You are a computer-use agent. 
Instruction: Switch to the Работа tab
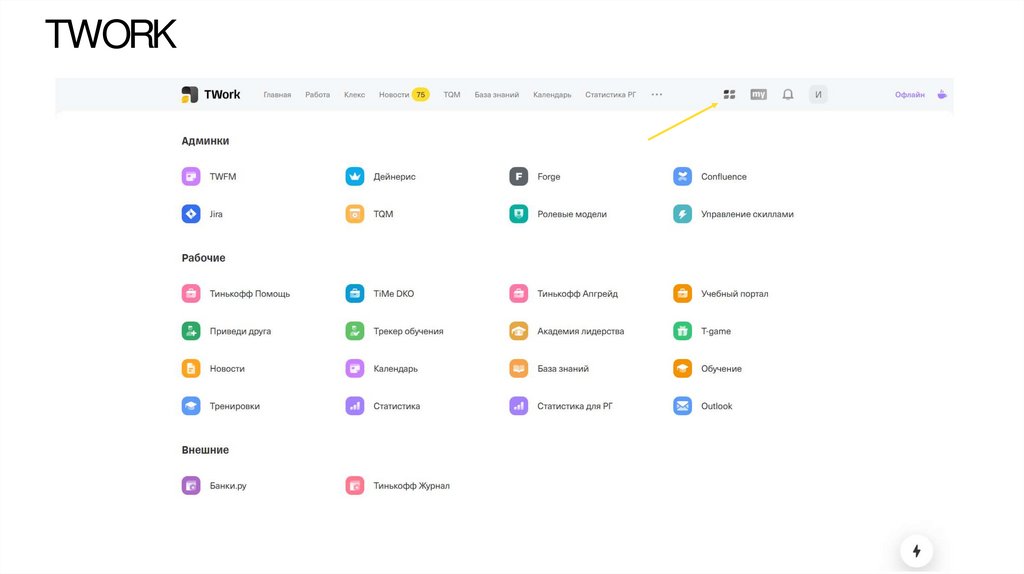tap(317, 95)
